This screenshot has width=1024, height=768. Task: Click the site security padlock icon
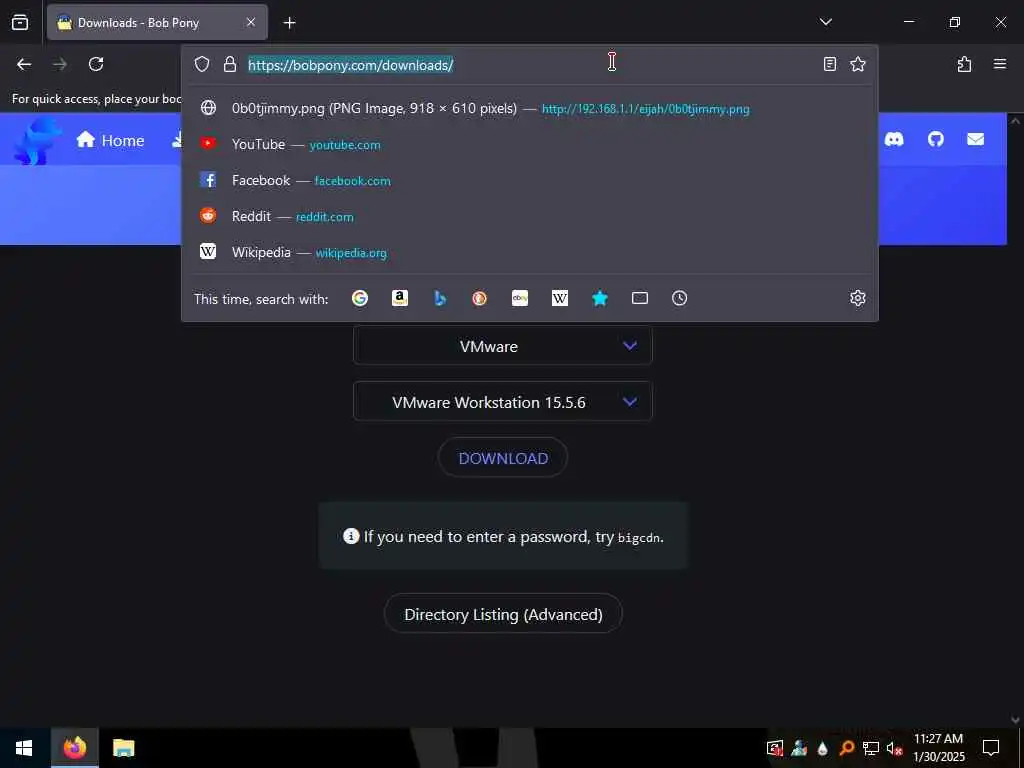click(x=229, y=64)
